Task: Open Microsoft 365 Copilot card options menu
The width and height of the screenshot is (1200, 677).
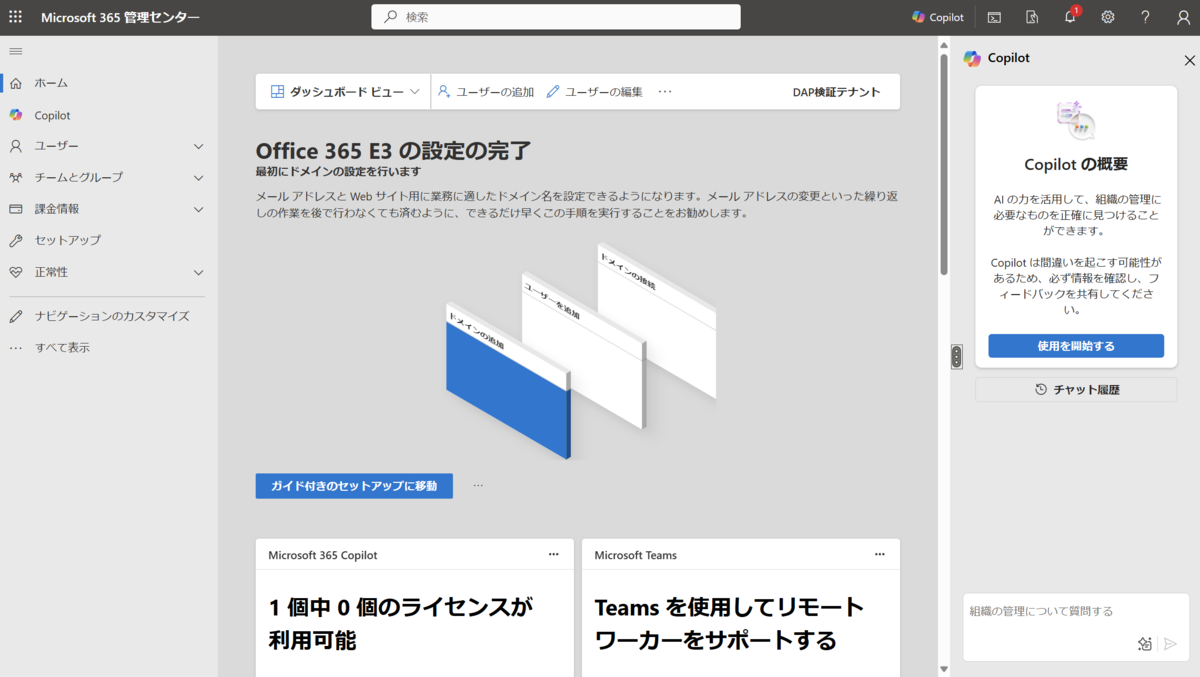Action: (553, 554)
